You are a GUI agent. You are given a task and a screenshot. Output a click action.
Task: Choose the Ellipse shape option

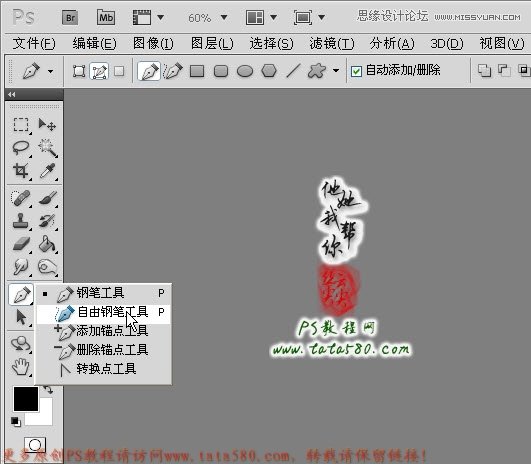click(x=245, y=71)
